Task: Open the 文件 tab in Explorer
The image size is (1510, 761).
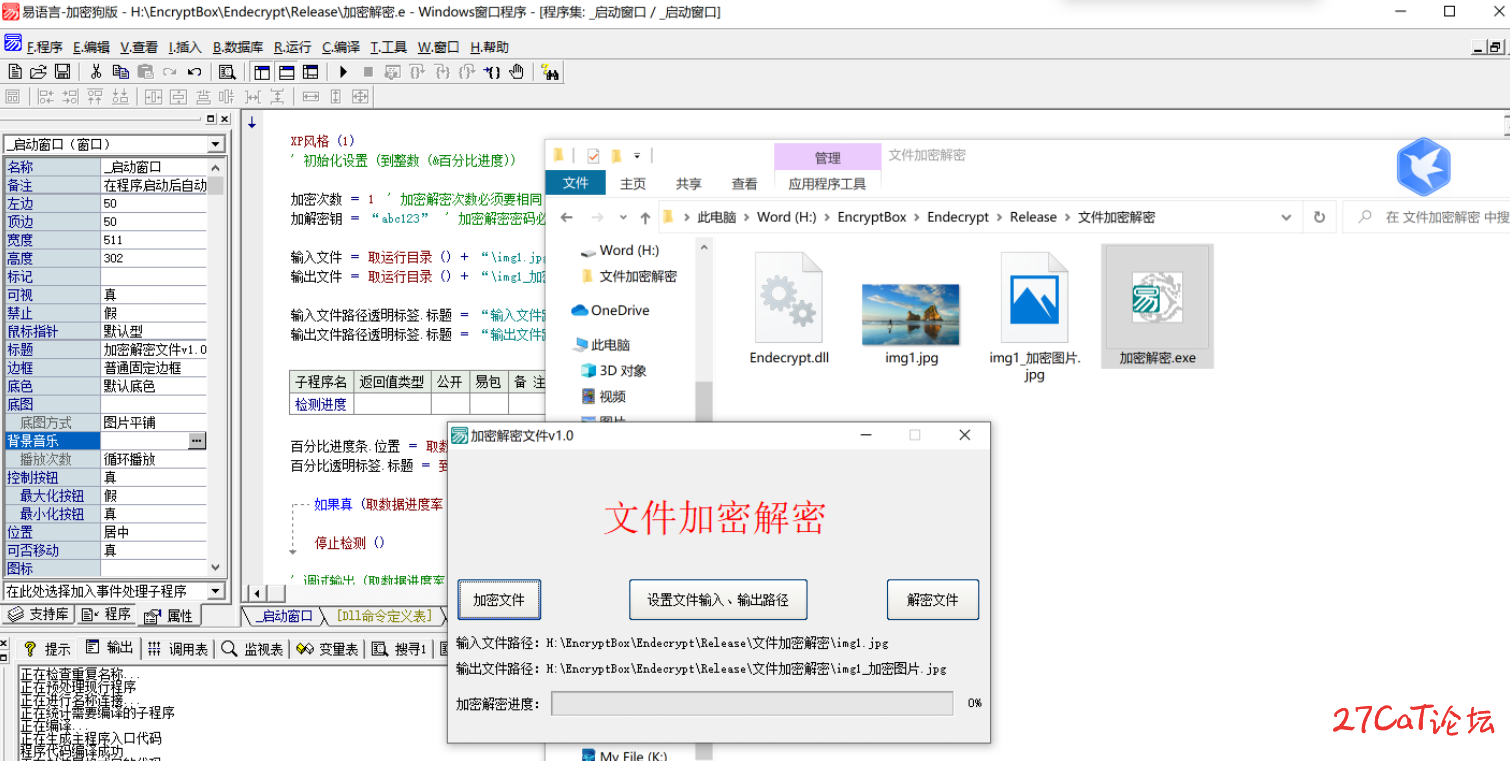Action: (x=576, y=183)
